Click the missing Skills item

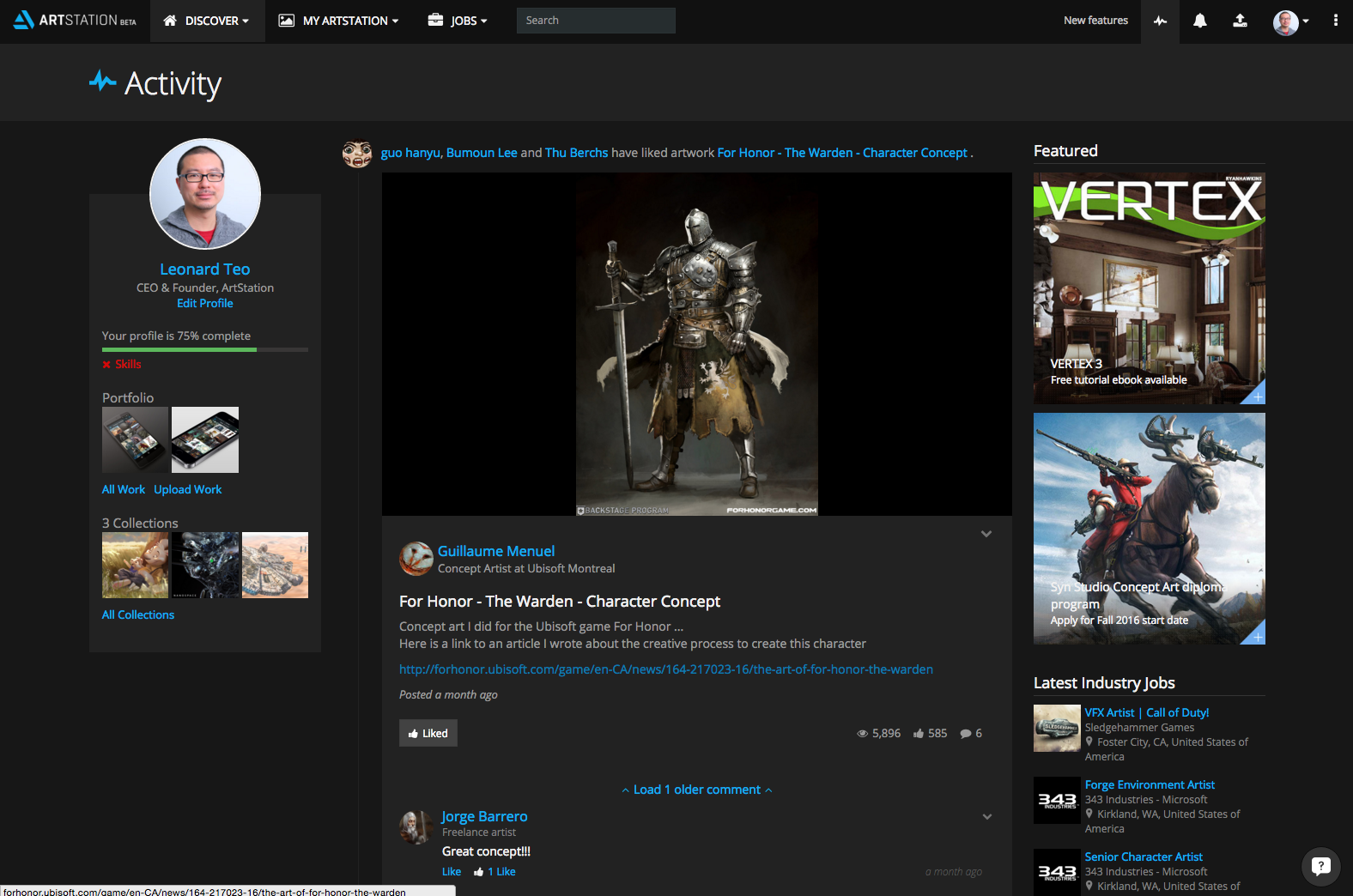(122, 364)
